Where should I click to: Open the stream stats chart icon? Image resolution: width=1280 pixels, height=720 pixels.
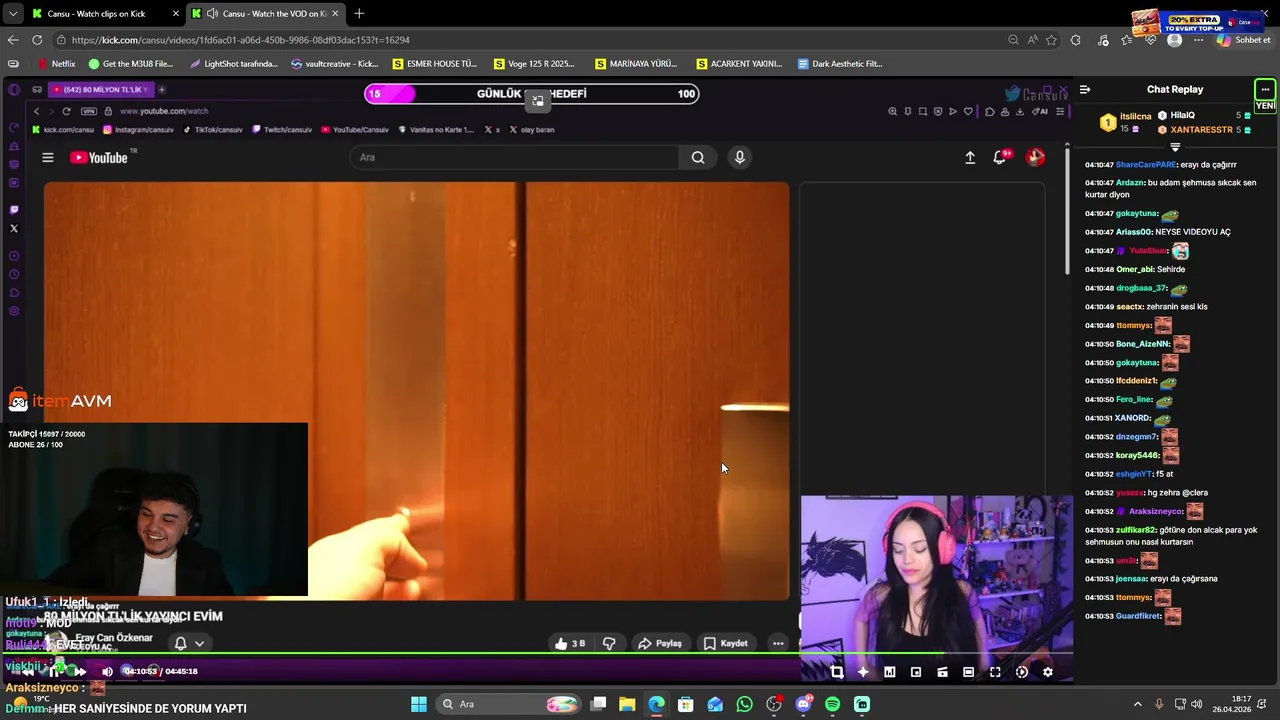tap(889, 672)
